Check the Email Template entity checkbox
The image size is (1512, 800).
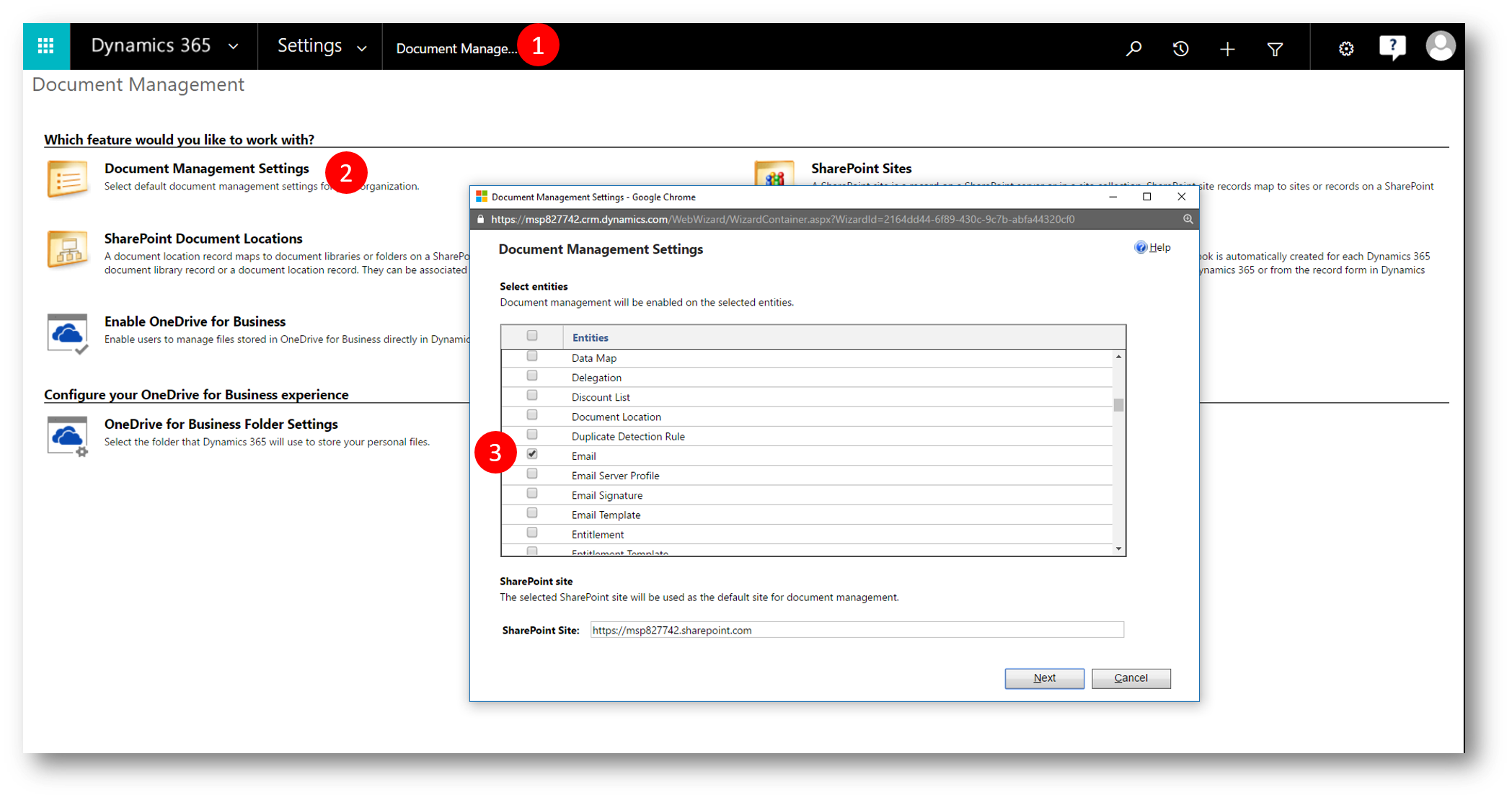tap(532, 512)
